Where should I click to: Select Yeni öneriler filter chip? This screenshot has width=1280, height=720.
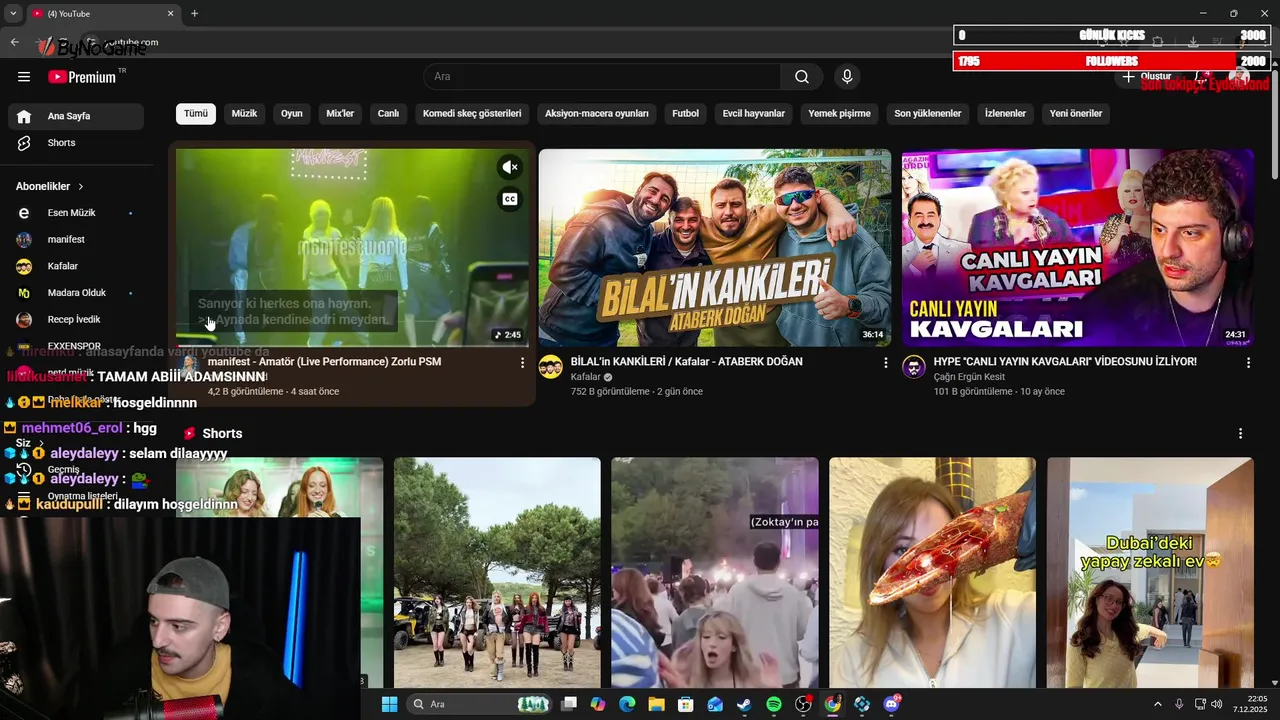[1076, 114]
